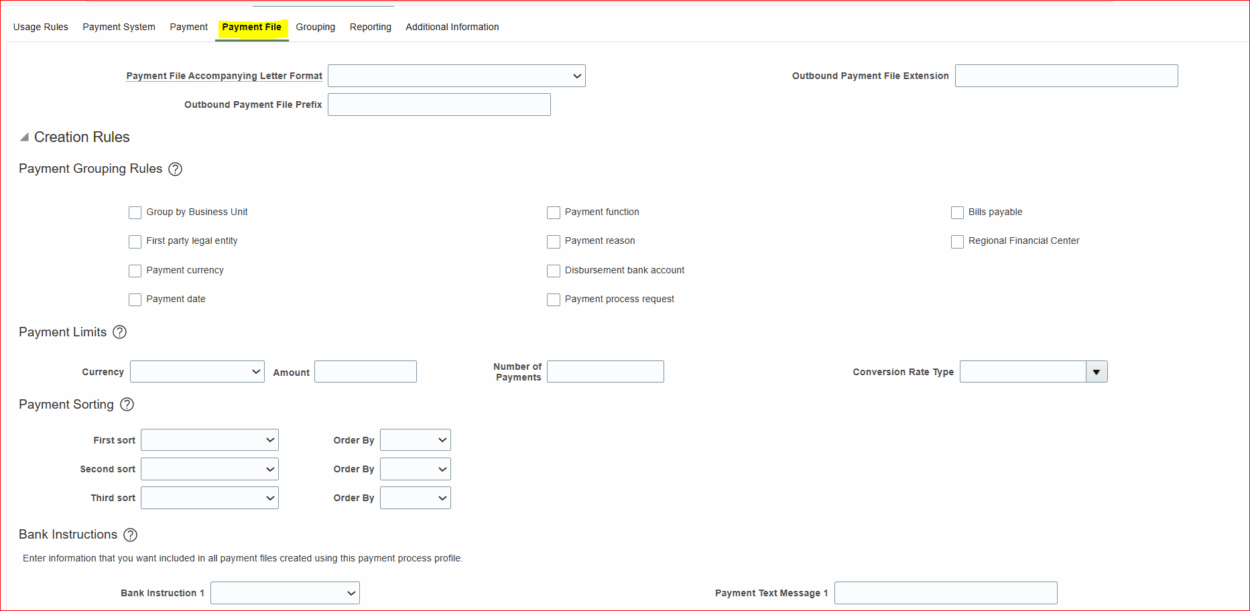The height and width of the screenshot is (611, 1250).
Task: Enable Bills payable grouping
Action: [957, 212]
